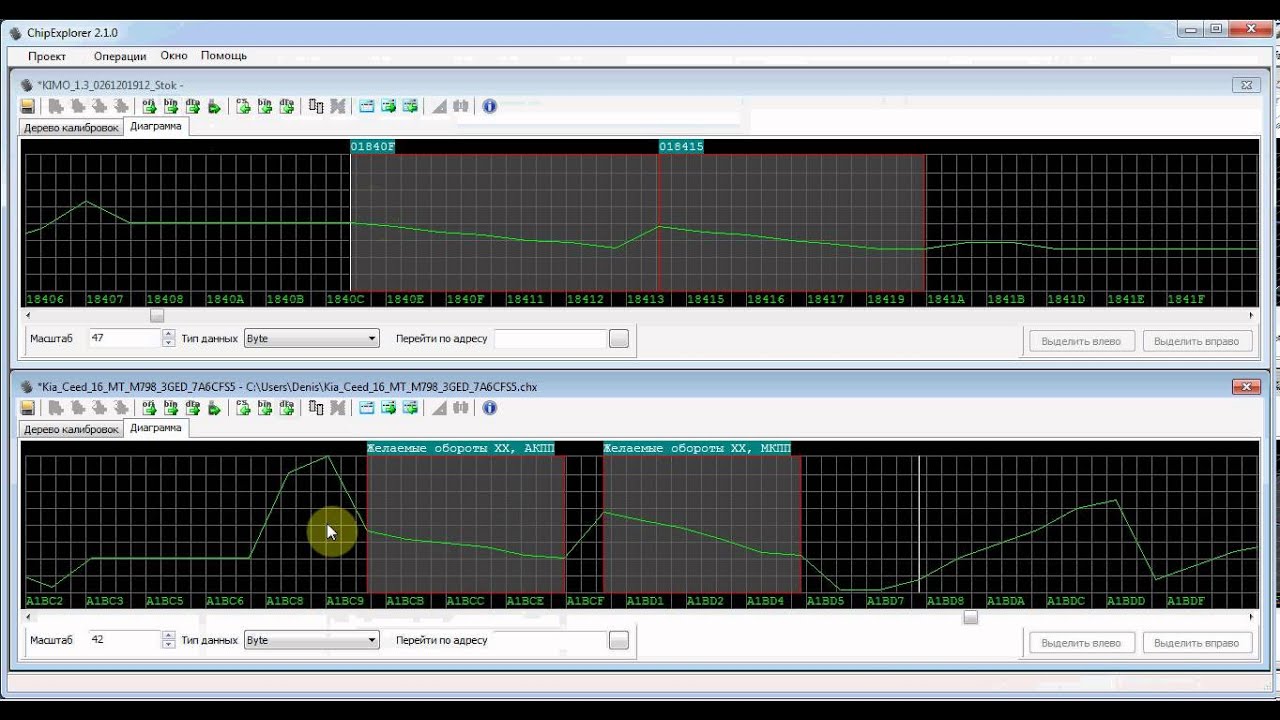This screenshot has width=1280, height=720.
Task: Click the 01840F marker label
Action: pyautogui.click(x=373, y=147)
